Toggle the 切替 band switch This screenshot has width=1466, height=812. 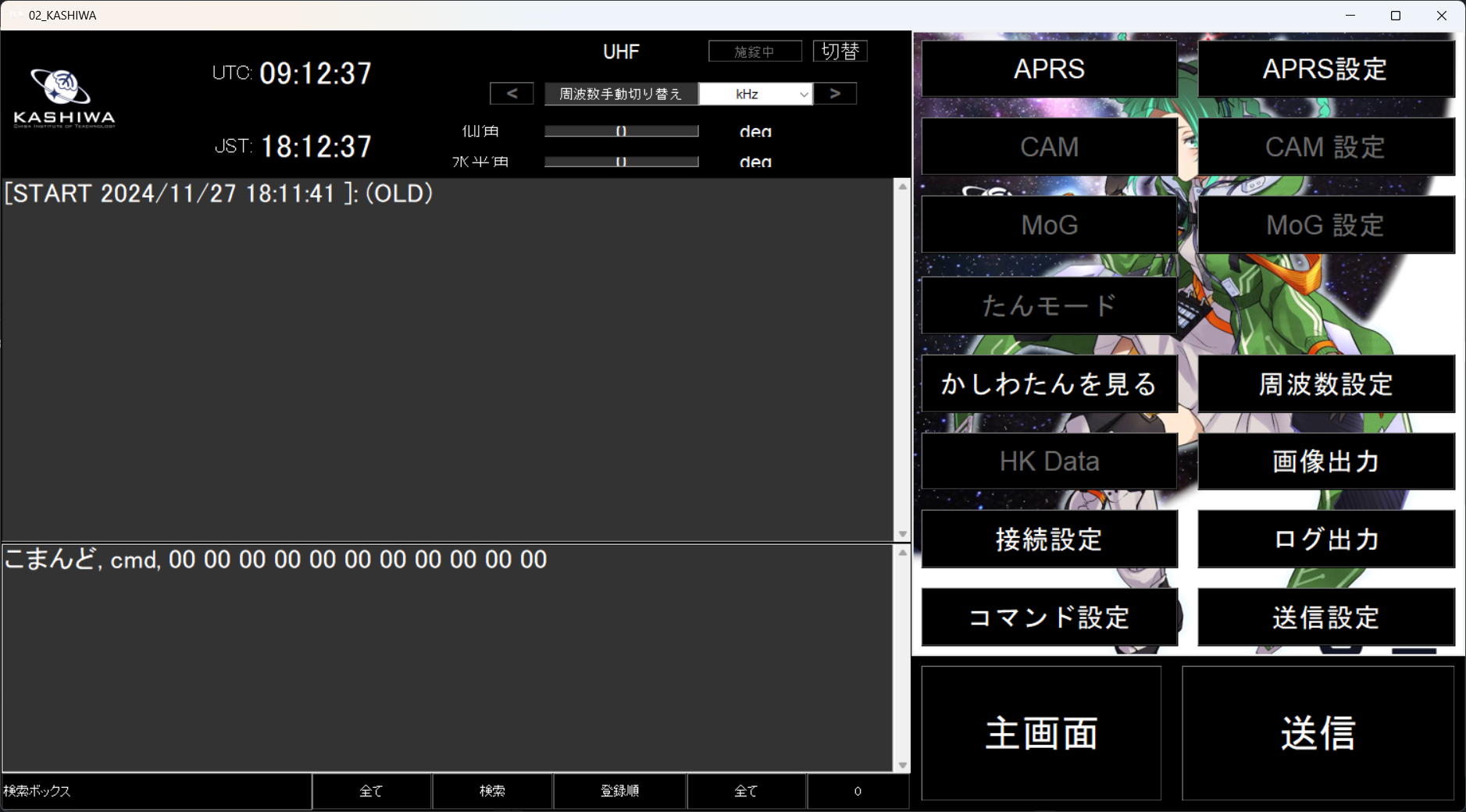pyautogui.click(x=840, y=51)
